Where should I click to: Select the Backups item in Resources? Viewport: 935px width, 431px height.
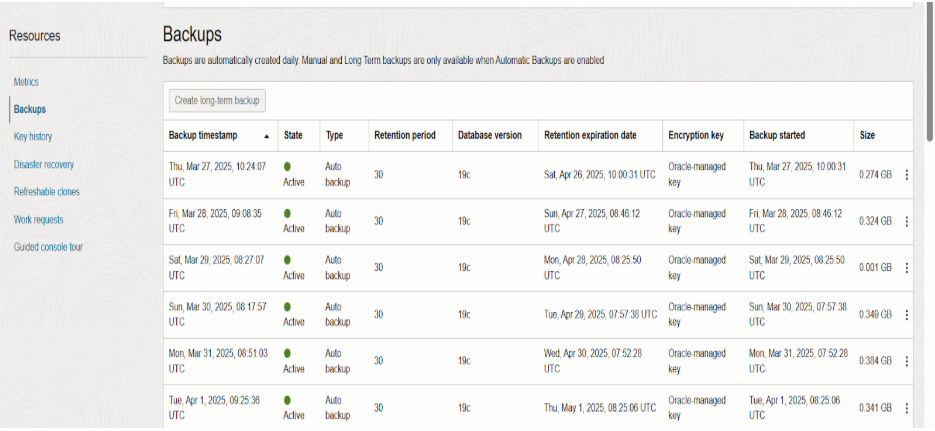point(30,109)
